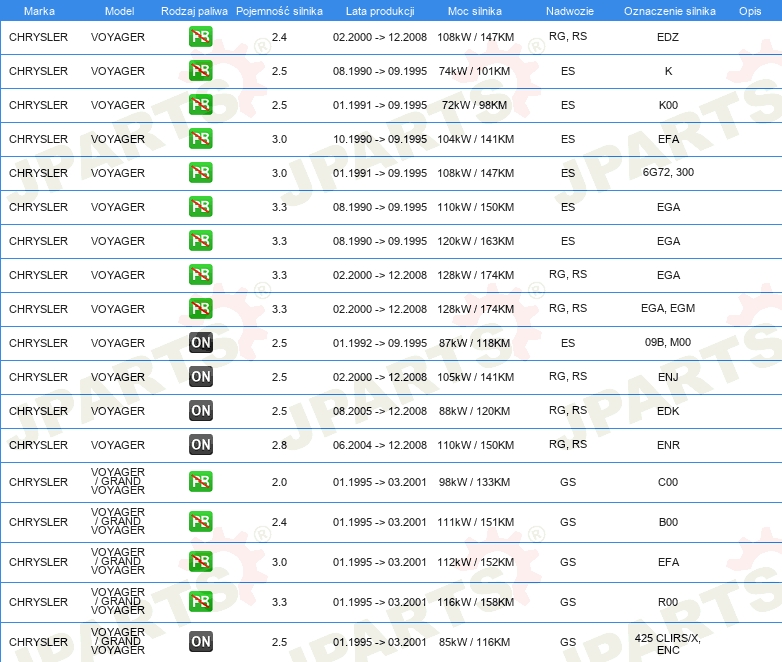Click the diesel ON icon in the ENJ row
The height and width of the screenshot is (662, 782).
[201, 377]
